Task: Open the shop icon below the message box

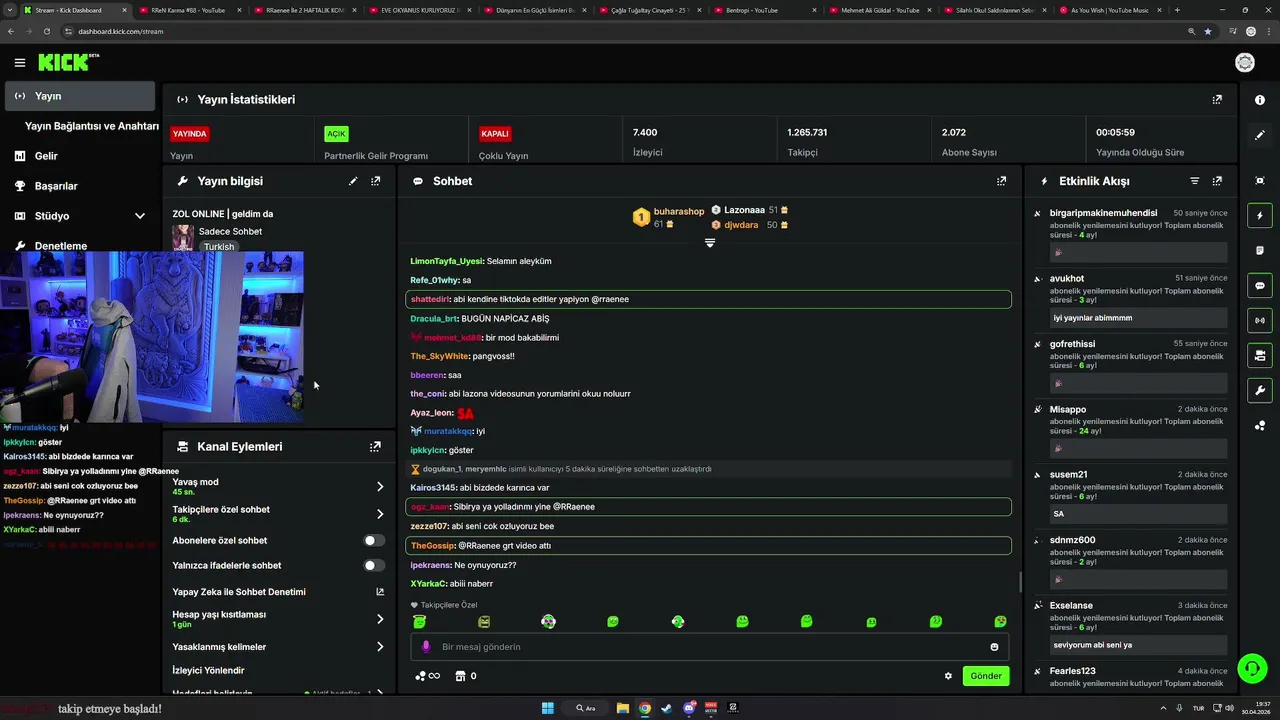Action: pos(460,676)
